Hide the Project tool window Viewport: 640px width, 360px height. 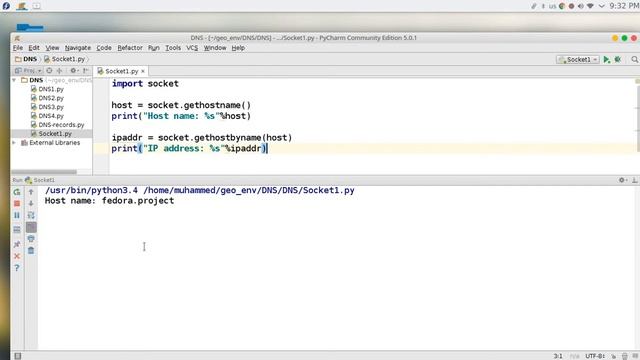tap(86, 71)
